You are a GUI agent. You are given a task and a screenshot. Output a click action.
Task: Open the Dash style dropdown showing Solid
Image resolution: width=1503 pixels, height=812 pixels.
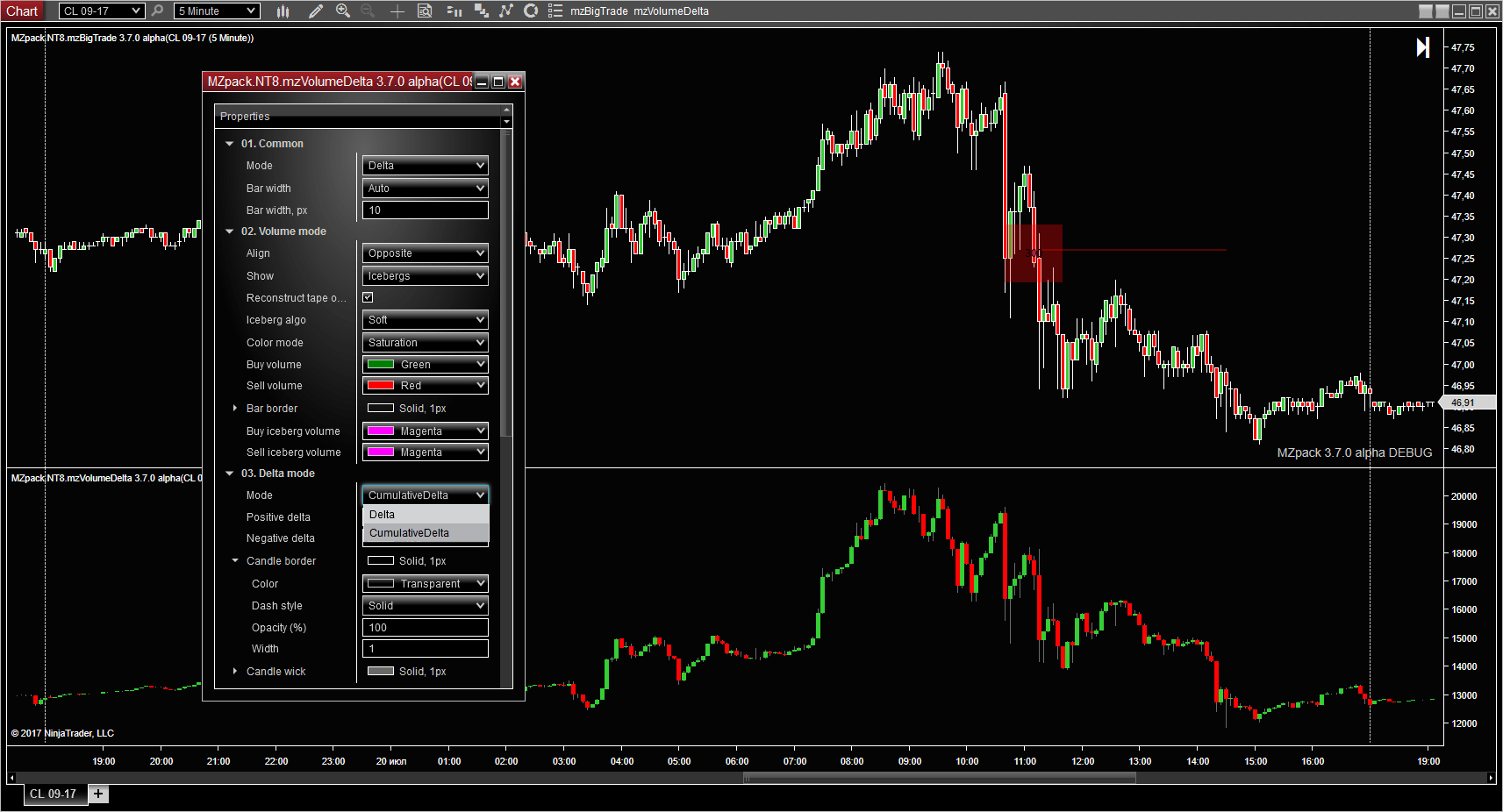tap(426, 605)
